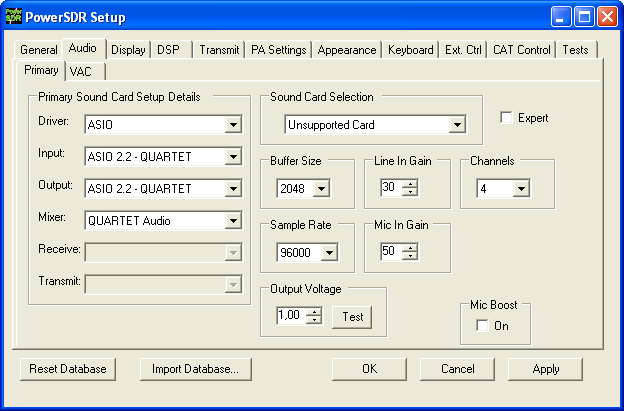
Task: Expand the Channels dropdown
Action: [x=520, y=189]
